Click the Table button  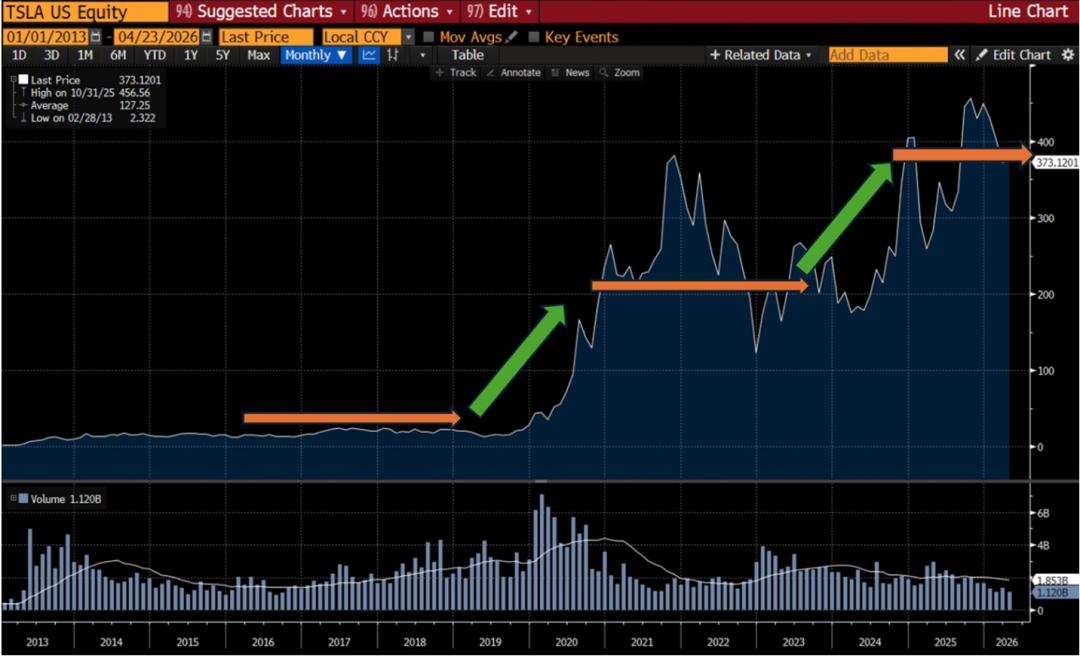(466, 55)
